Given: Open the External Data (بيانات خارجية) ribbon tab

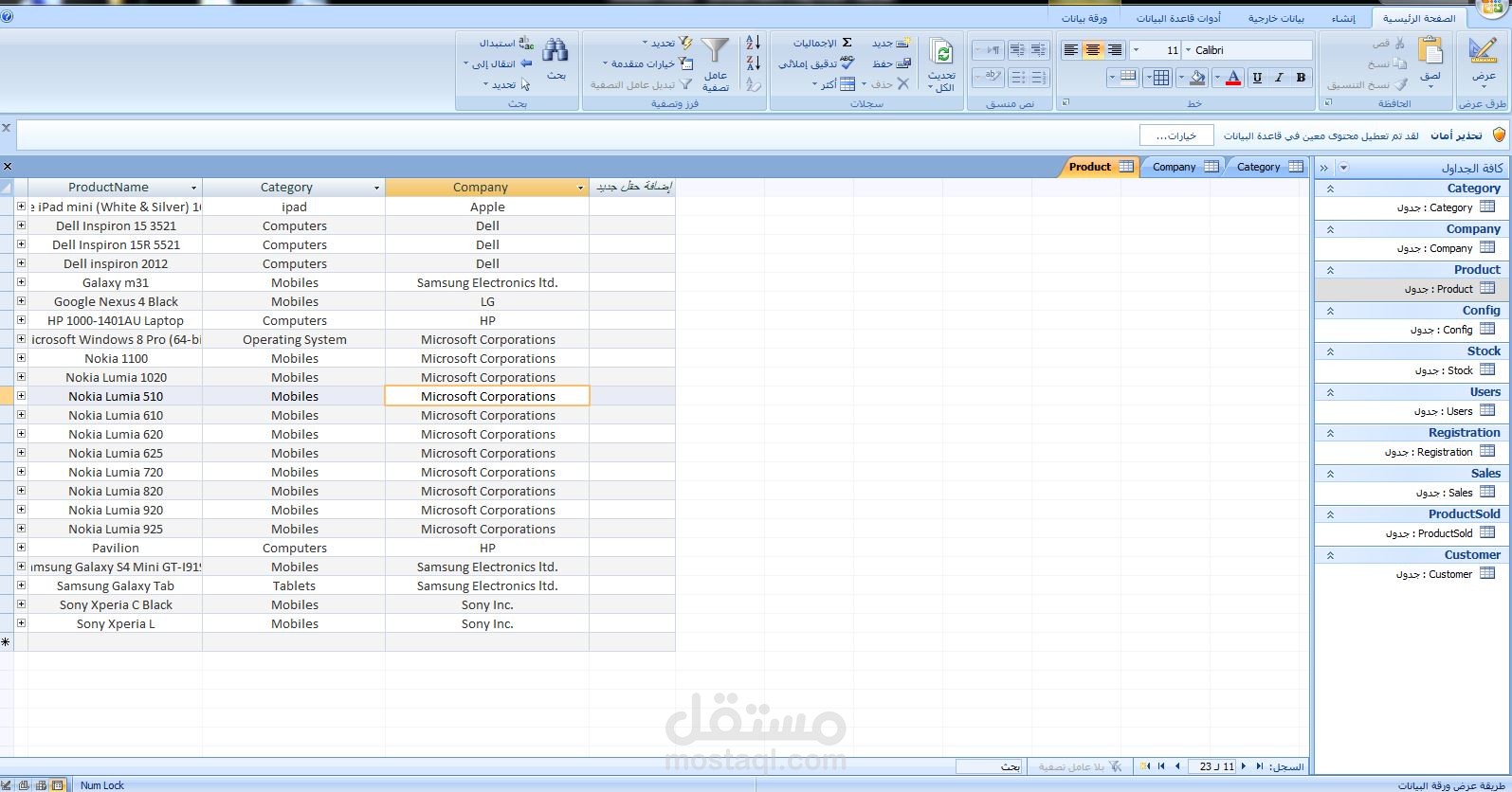Looking at the screenshot, I should 1275,18.
